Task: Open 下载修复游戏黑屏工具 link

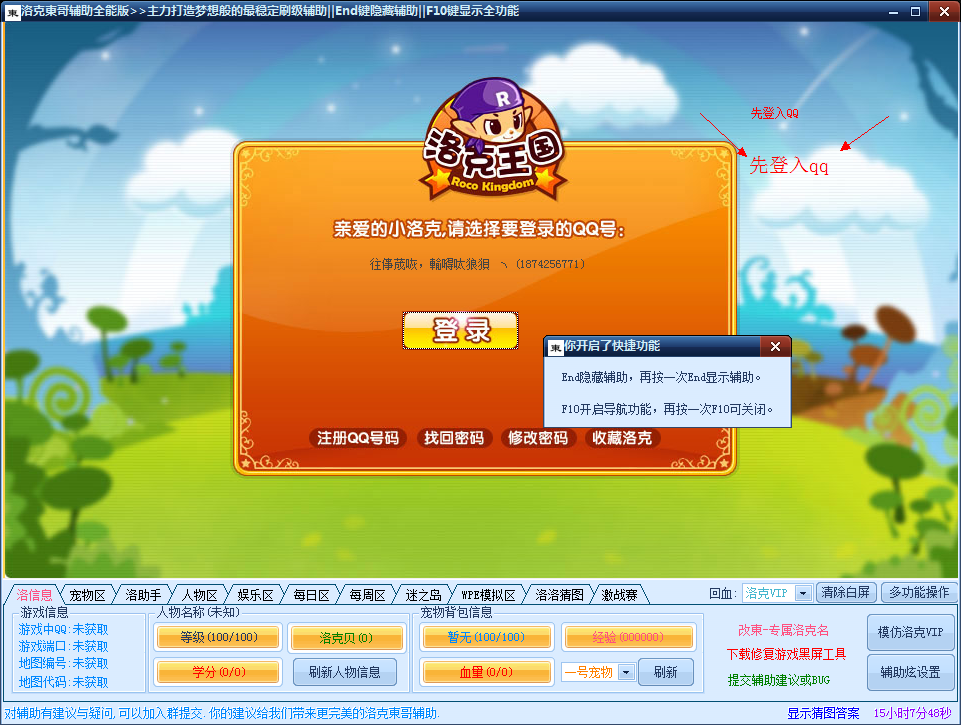Action: tap(786, 654)
